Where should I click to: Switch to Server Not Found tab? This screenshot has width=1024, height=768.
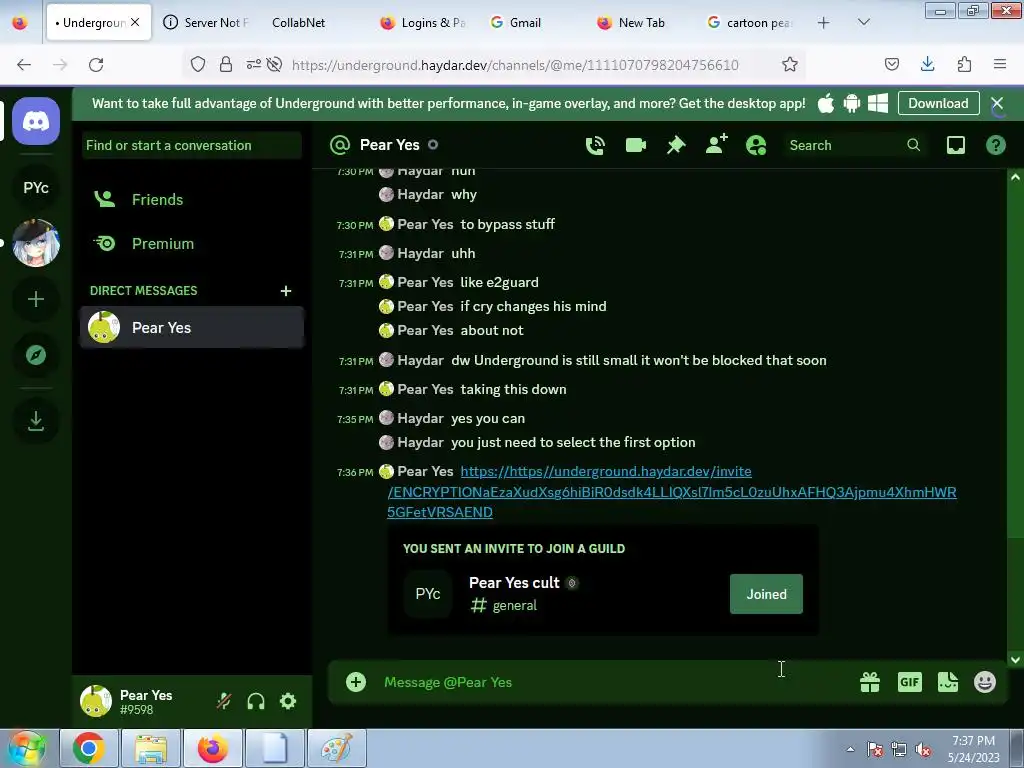207,23
